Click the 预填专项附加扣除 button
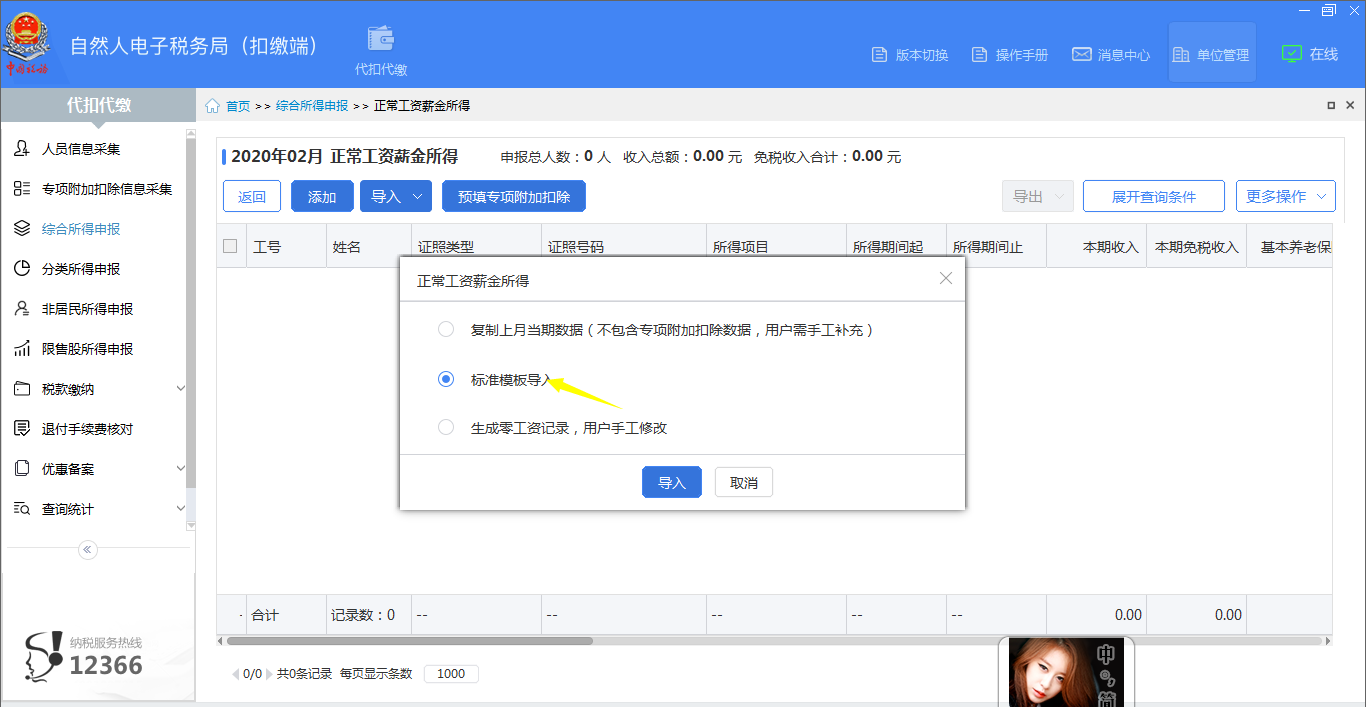The width and height of the screenshot is (1366, 707). pos(511,195)
